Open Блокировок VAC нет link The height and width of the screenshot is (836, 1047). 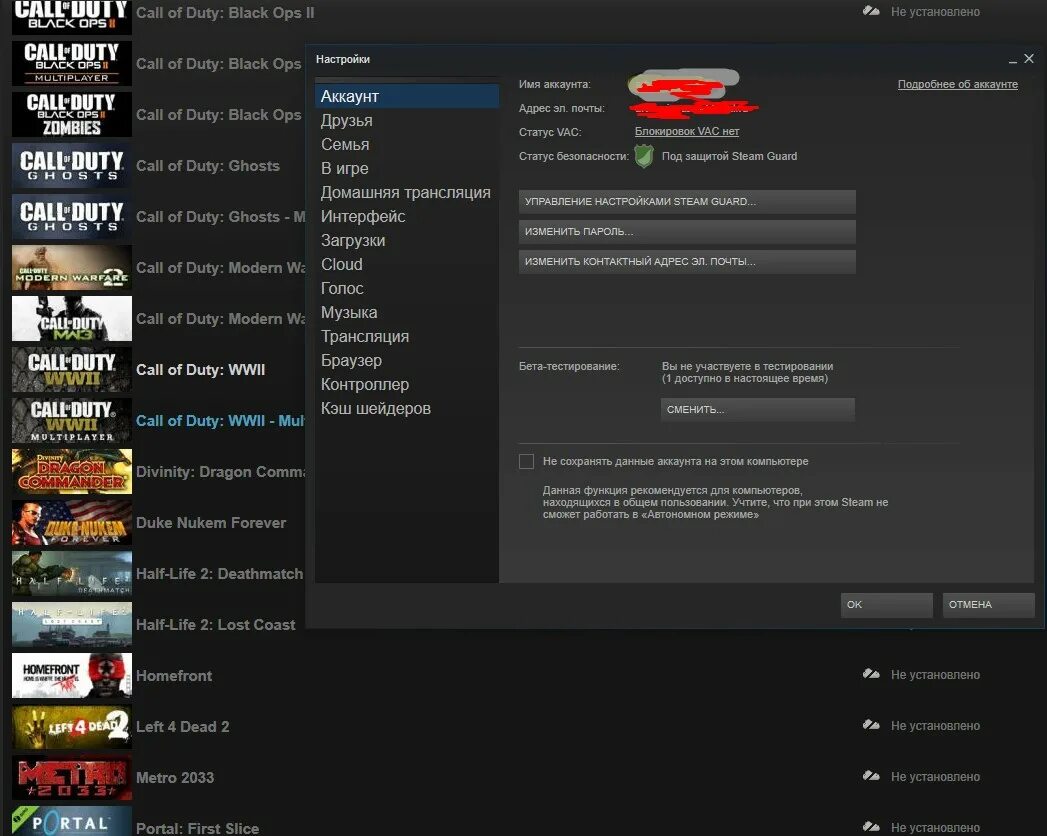pyautogui.click(x=686, y=132)
